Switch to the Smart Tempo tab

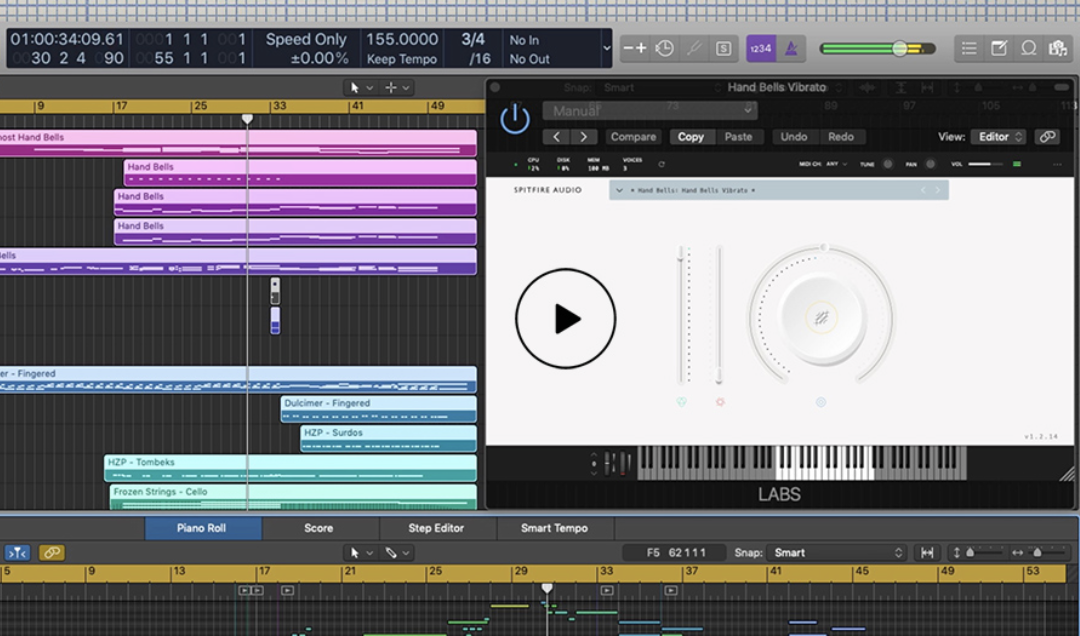click(554, 528)
